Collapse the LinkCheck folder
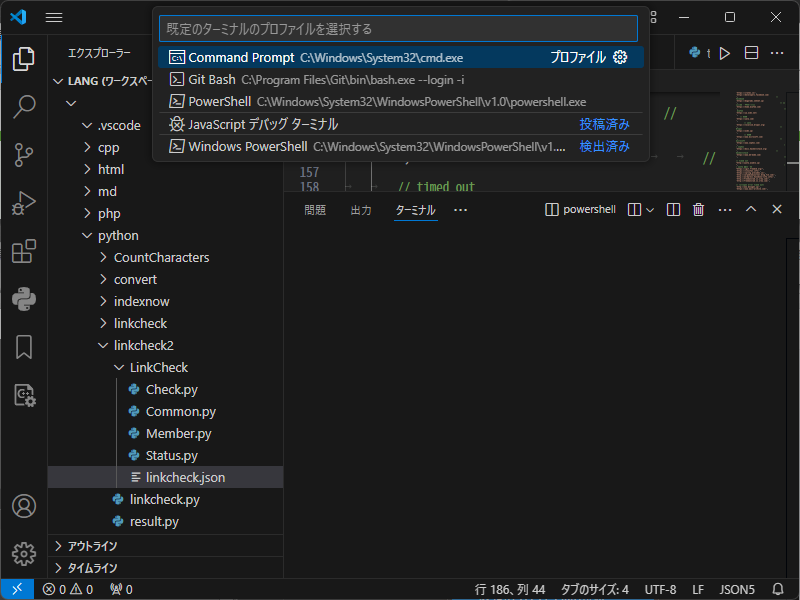 158,367
